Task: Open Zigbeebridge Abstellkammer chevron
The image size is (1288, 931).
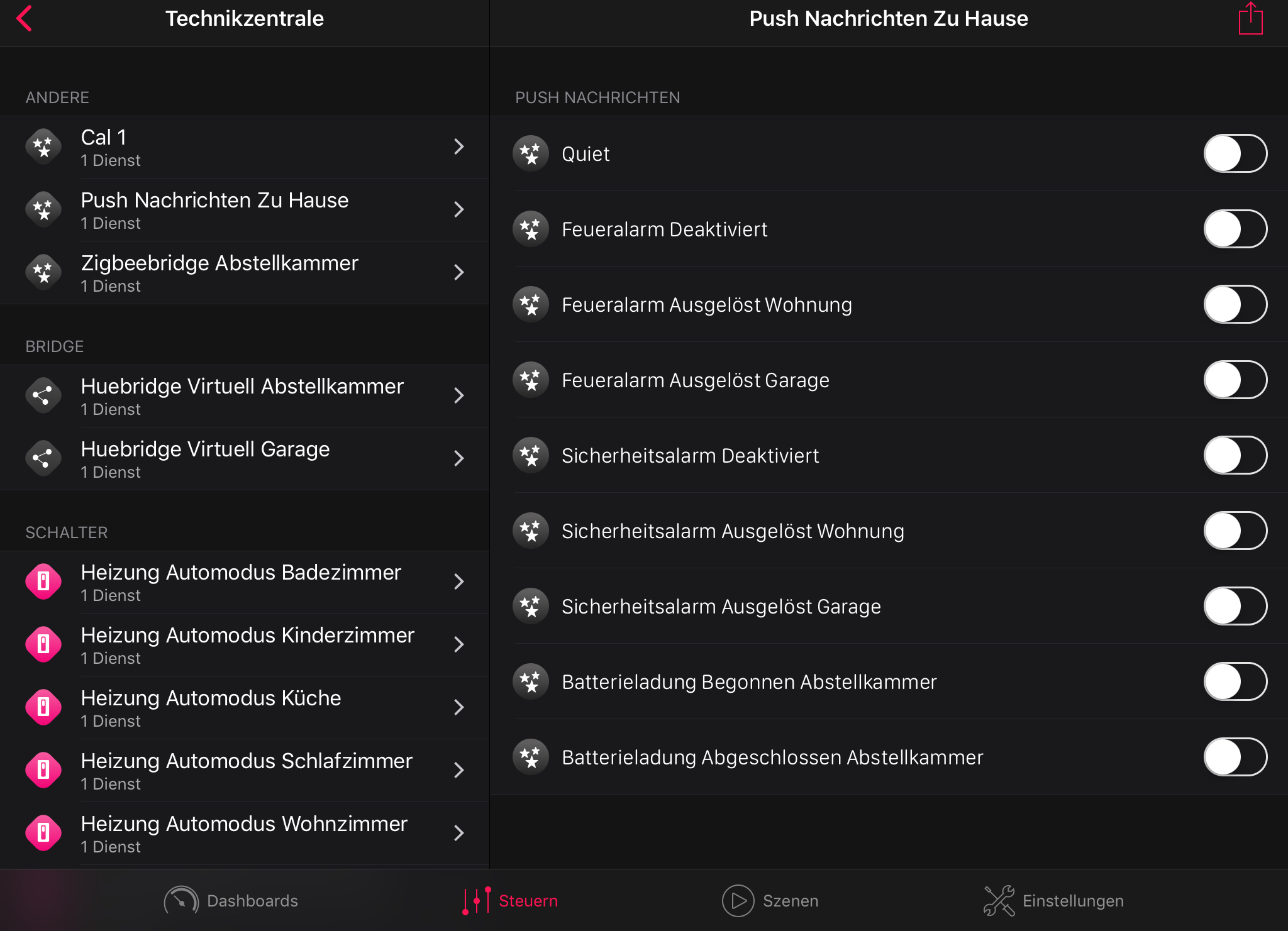Action: coord(459,273)
